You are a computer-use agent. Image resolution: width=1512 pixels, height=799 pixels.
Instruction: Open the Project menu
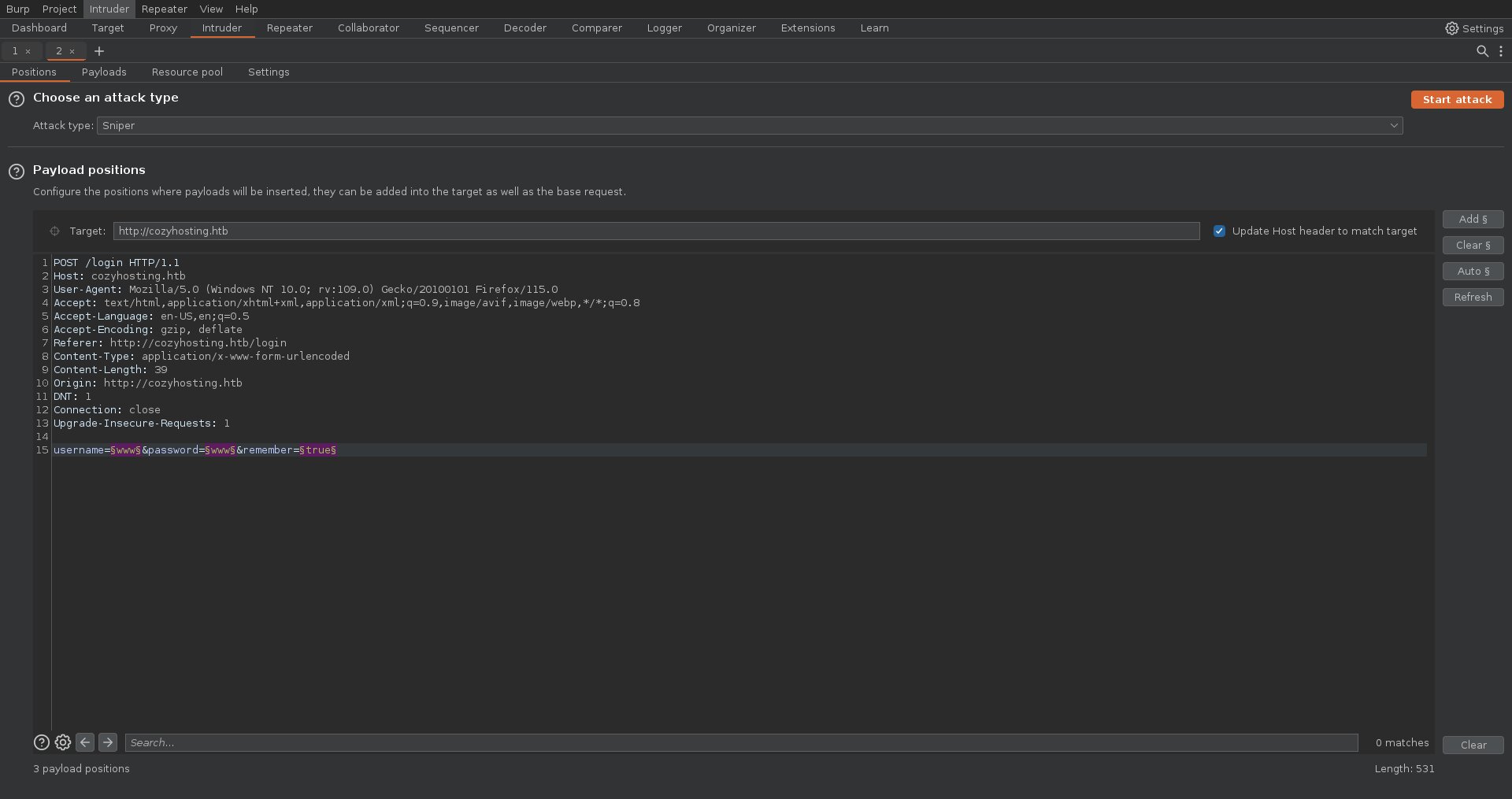[x=60, y=9]
